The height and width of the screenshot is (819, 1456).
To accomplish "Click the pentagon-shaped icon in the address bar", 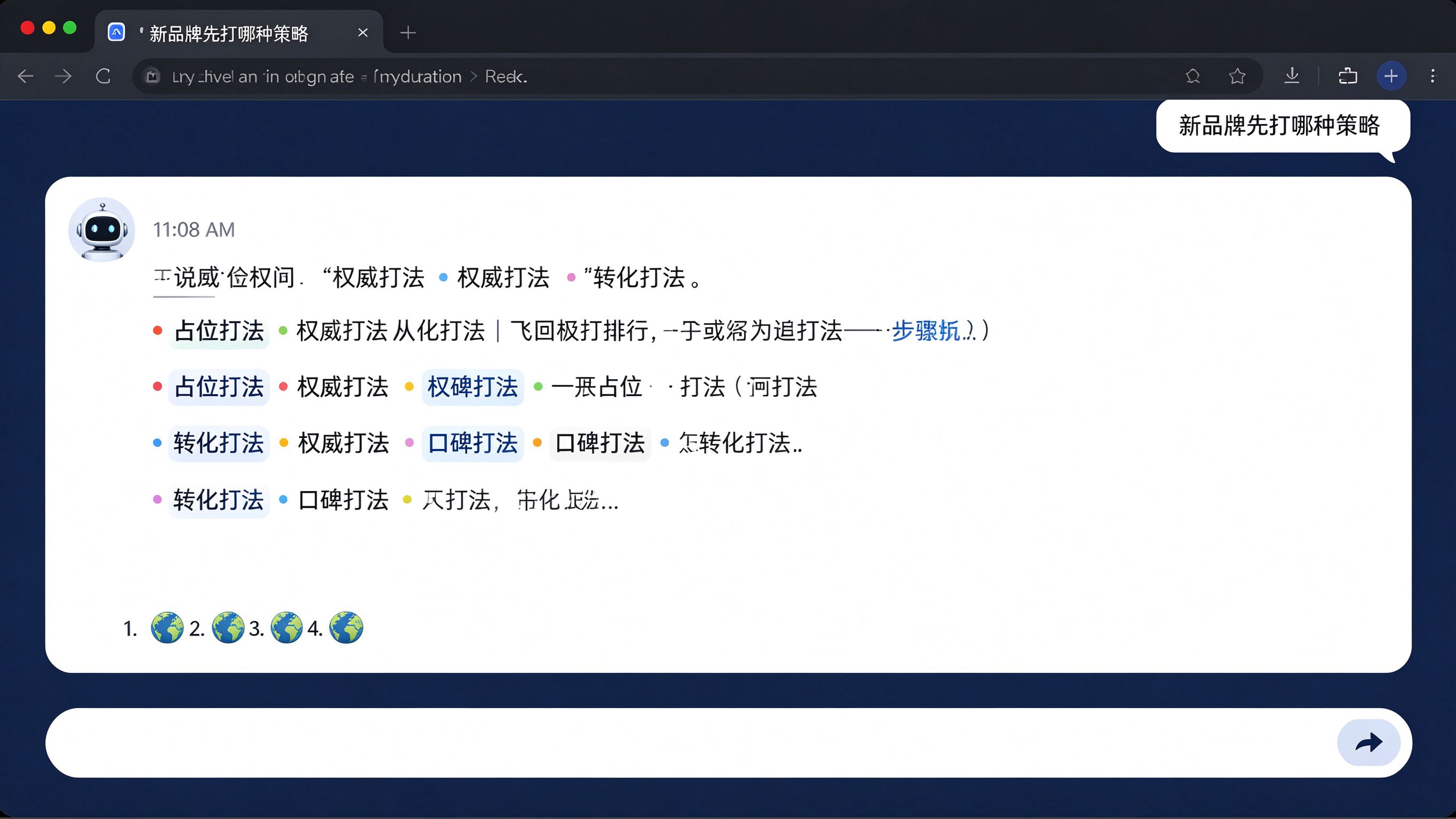I will click(x=1193, y=76).
